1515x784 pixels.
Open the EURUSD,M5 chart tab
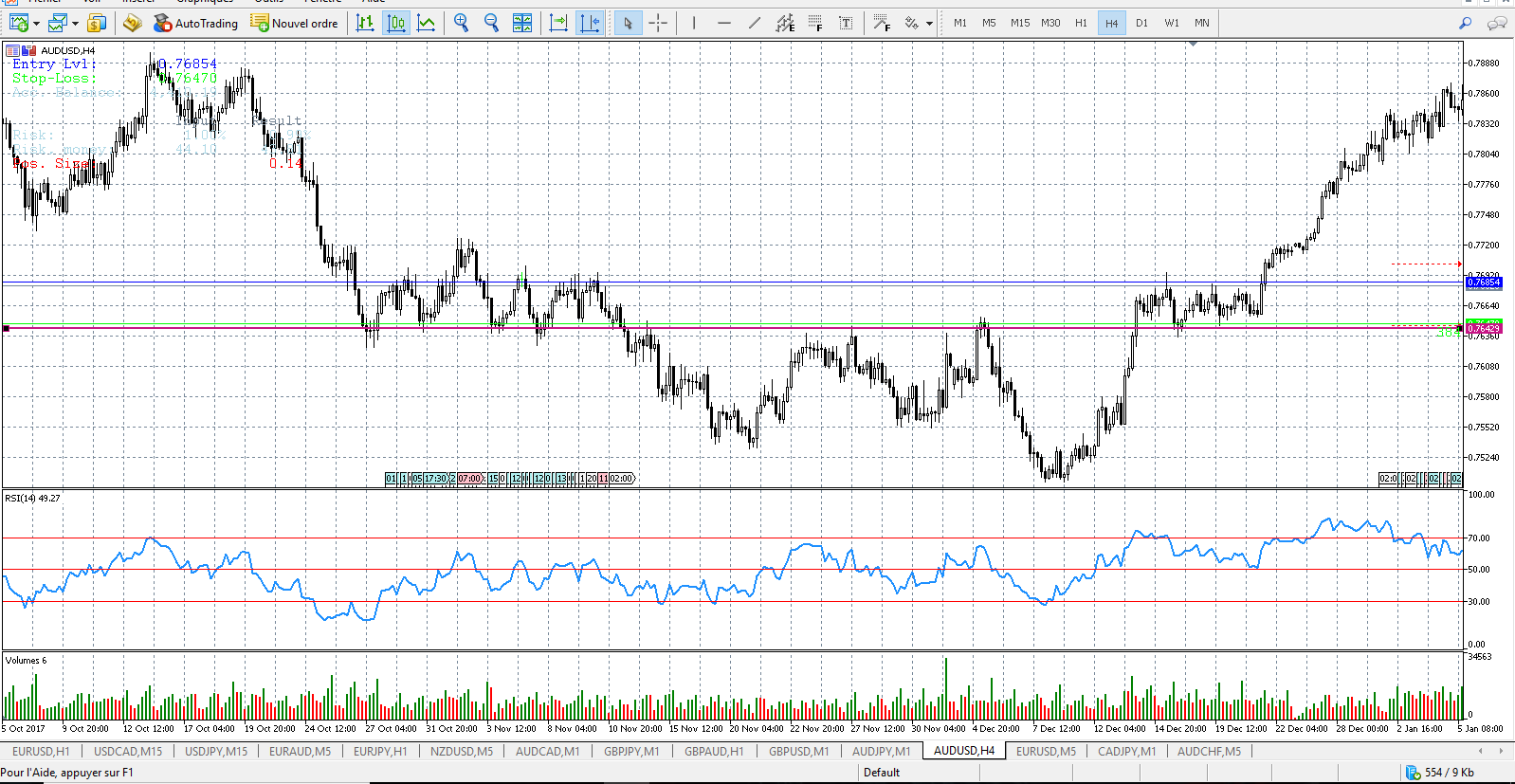point(1047,751)
